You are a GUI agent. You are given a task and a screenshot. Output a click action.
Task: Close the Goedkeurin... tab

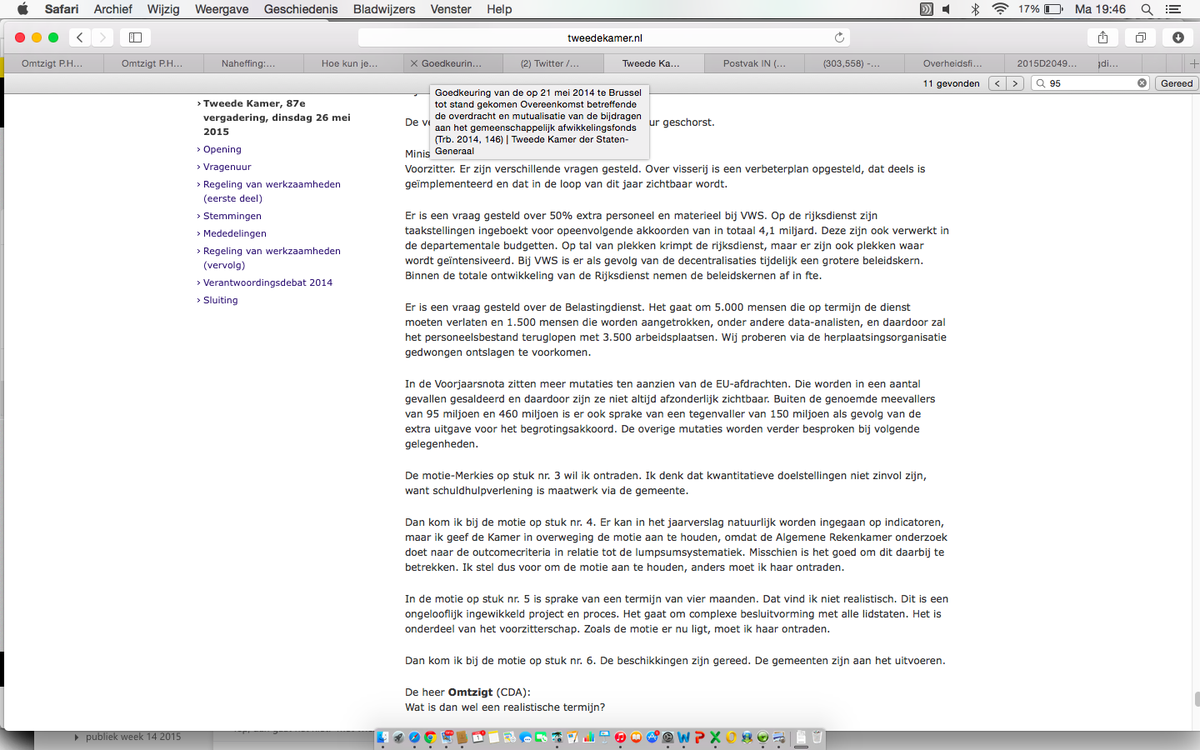pos(414,62)
